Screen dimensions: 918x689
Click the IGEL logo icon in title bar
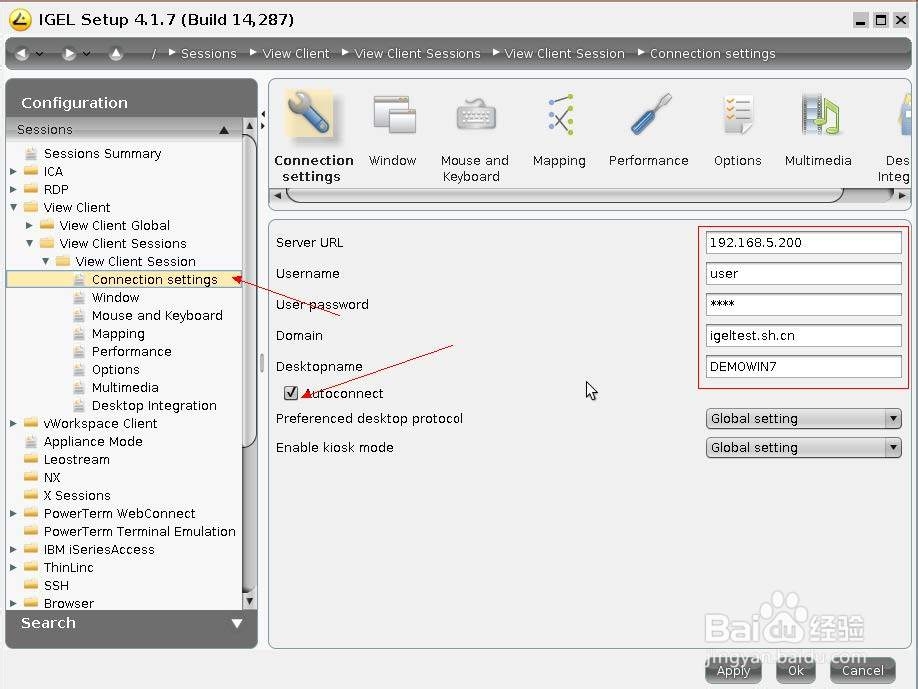pos(20,20)
